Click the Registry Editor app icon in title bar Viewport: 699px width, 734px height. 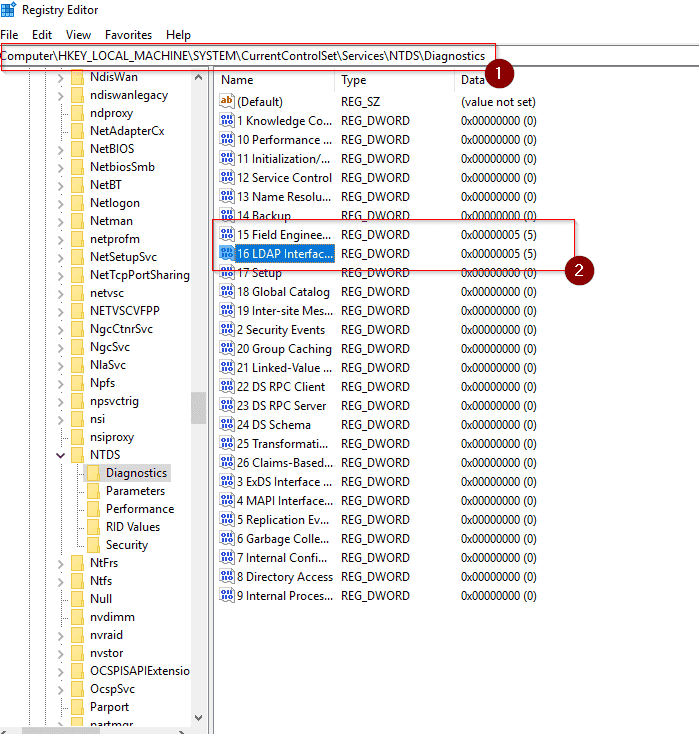[9, 10]
